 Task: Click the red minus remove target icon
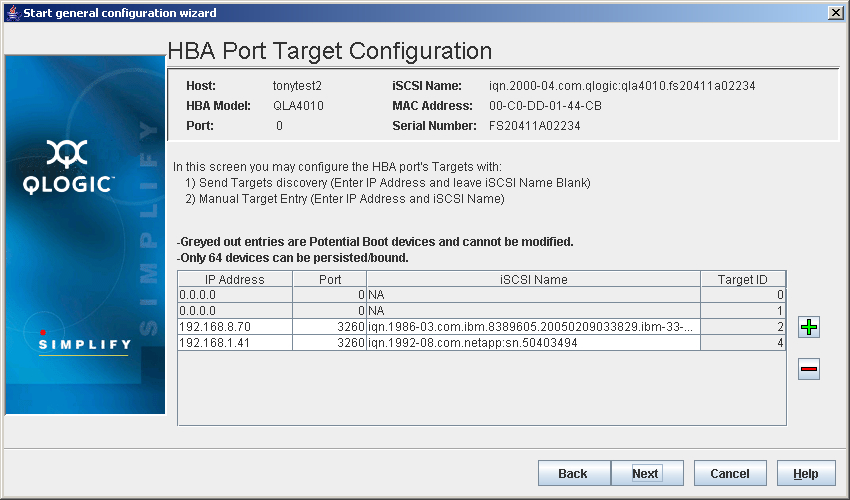click(809, 370)
